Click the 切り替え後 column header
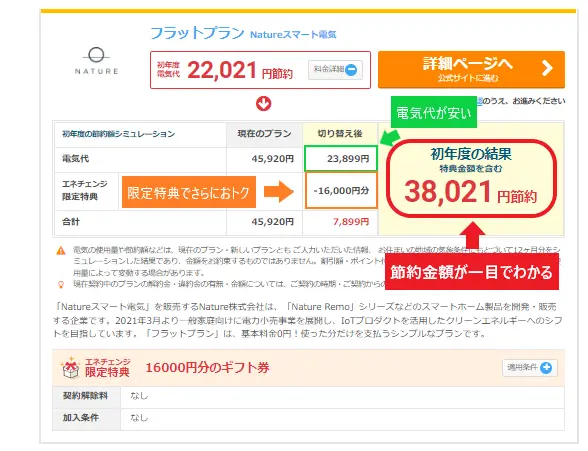 [340, 134]
